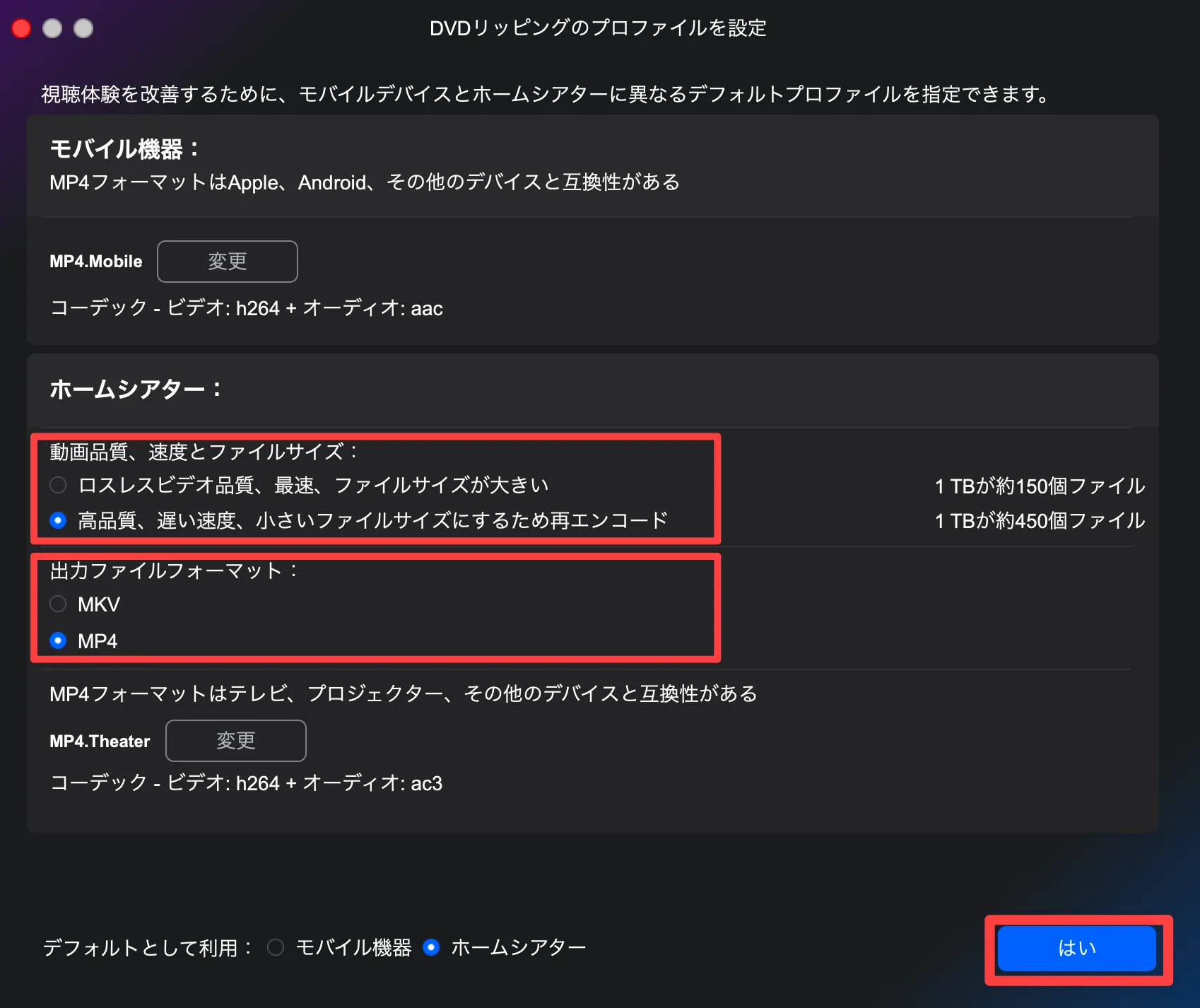Click 変更 button next to MP4.Mobile
This screenshot has width=1200, height=1008.
(x=227, y=262)
